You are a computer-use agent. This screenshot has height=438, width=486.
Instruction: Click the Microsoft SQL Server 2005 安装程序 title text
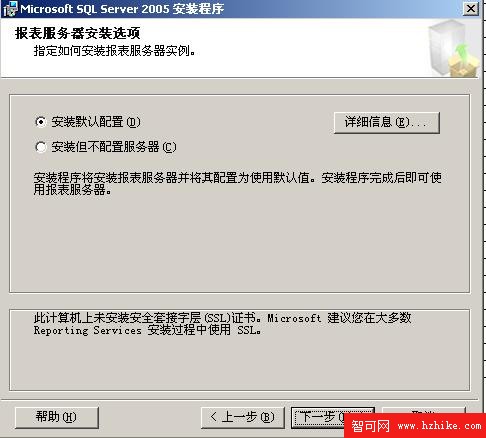click(x=122, y=9)
